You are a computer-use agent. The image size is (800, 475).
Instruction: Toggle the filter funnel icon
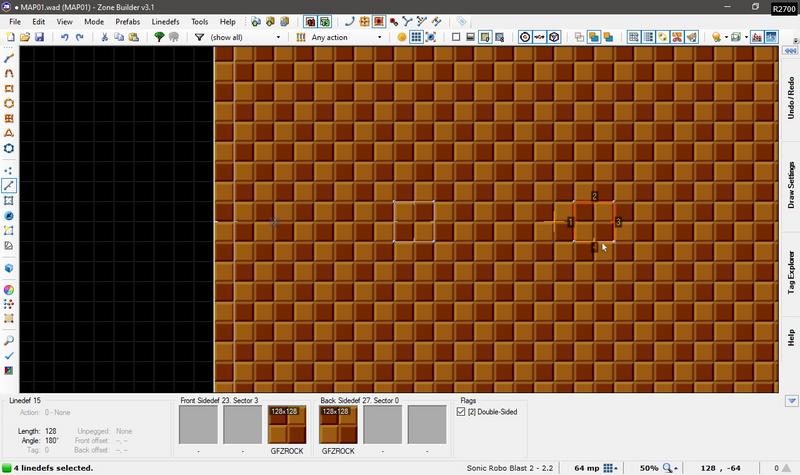[200, 37]
